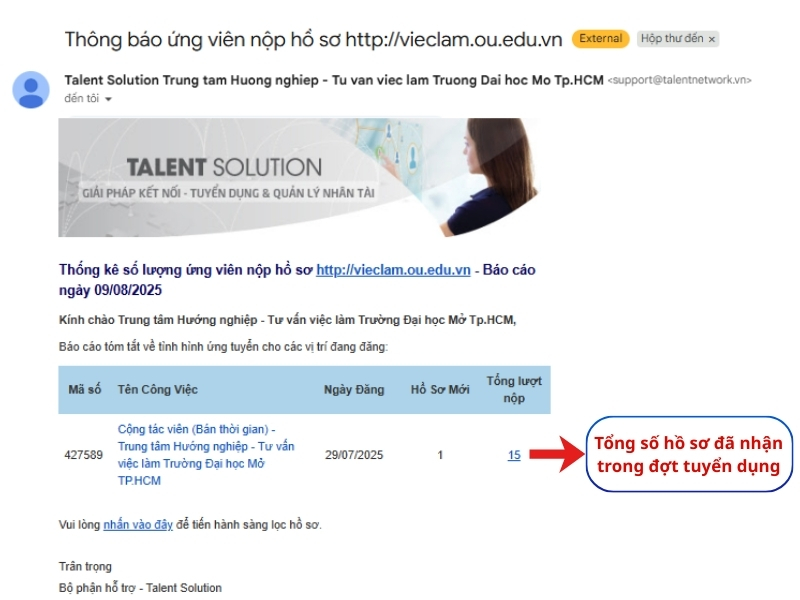This screenshot has height=600, width=800.
Task: Open the vieclam.ou.edu.vn link in heading
Action: pyautogui.click(x=393, y=270)
